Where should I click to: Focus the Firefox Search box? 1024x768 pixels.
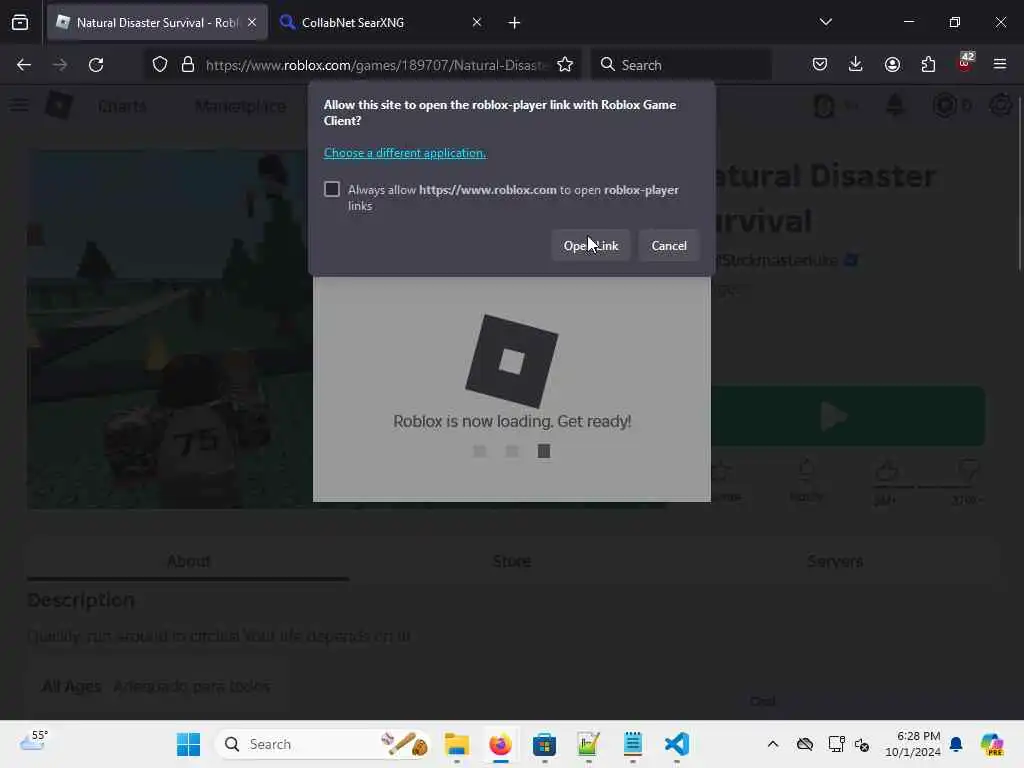(681, 65)
